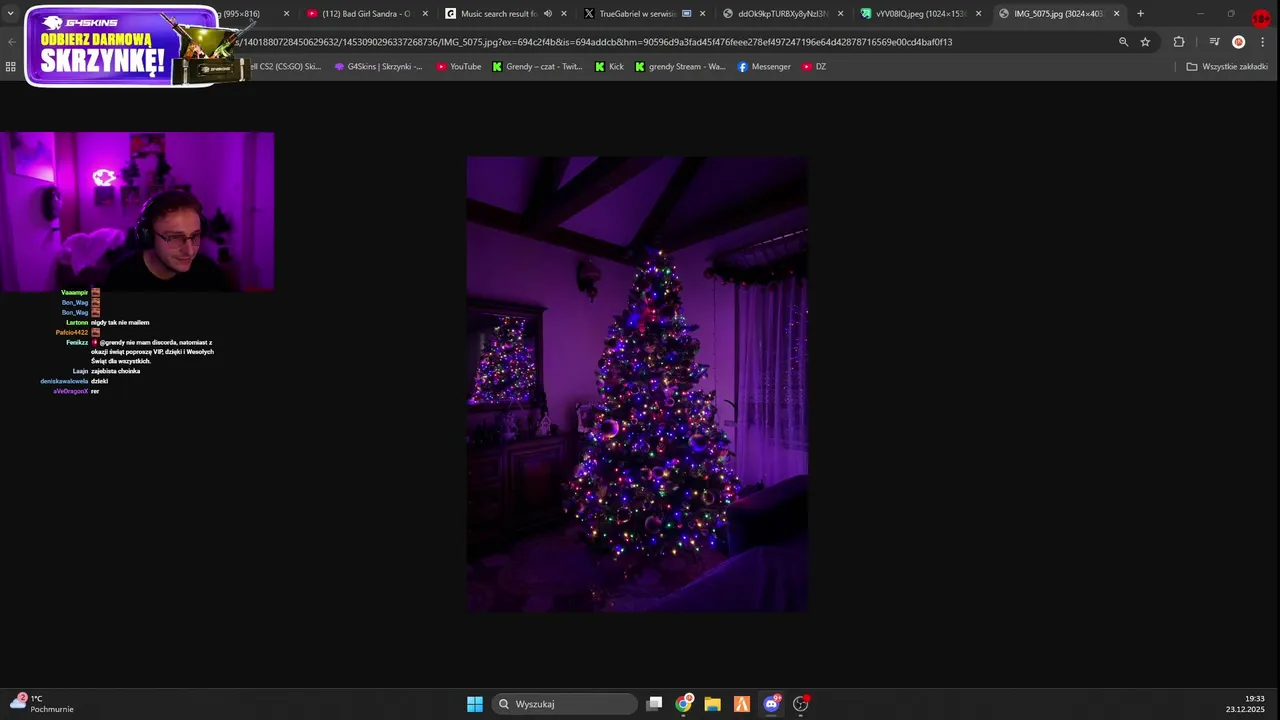Close the IMG_5075.jpg tab
This screenshot has width=1280, height=720.
[1116, 14]
